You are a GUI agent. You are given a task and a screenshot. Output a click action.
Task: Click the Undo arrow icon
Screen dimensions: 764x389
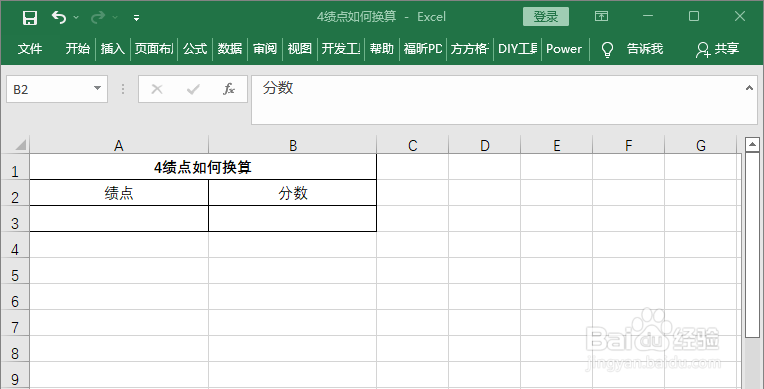pos(59,18)
